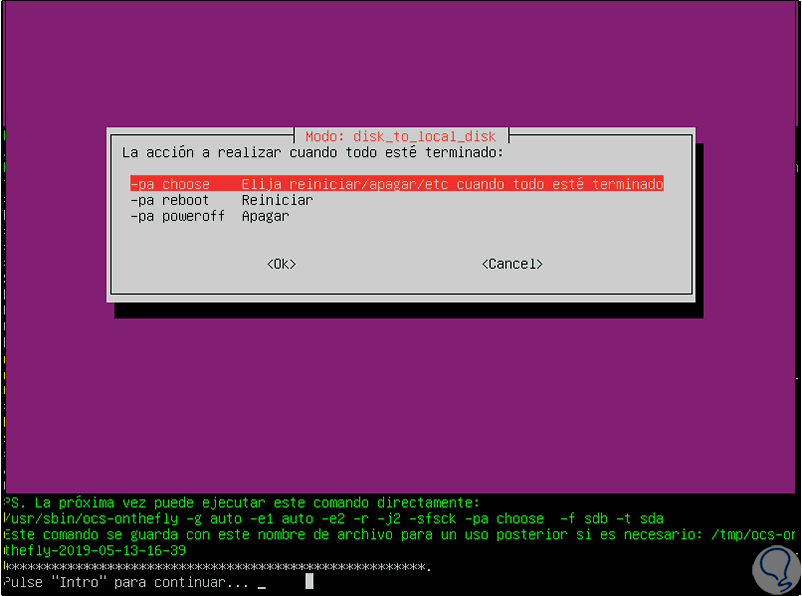This screenshot has height=596, width=802.
Task: Click the "Reiniciar" description text
Action: coord(277,200)
